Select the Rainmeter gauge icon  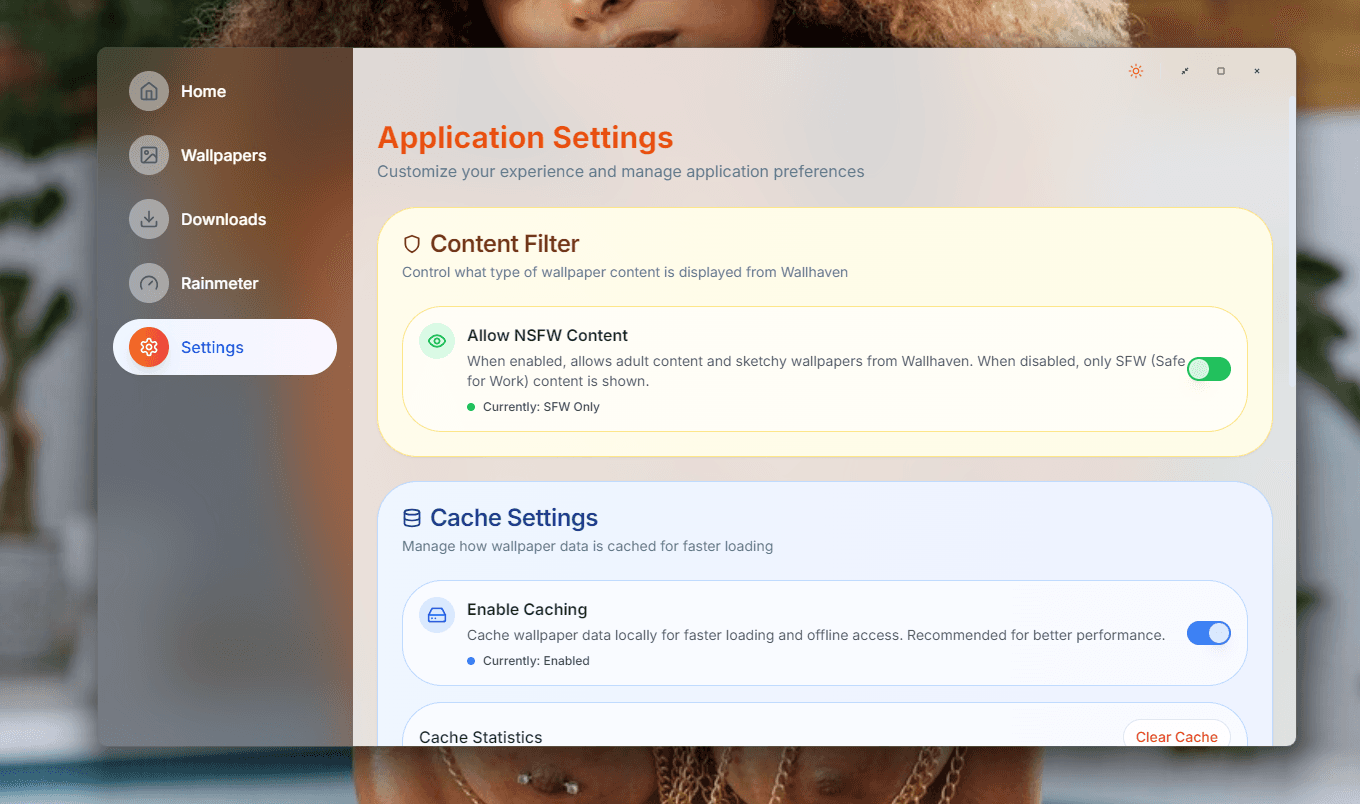coord(148,283)
